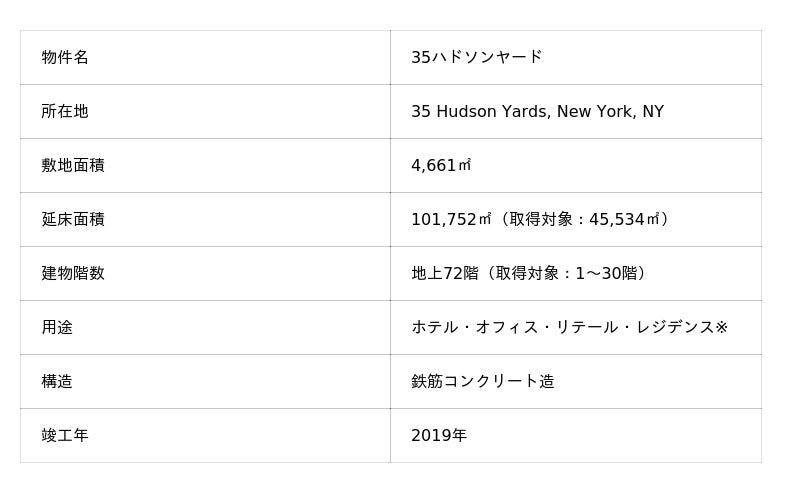This screenshot has height=493, width=800.
Task: Click the 所在地 row label
Action: point(65,111)
